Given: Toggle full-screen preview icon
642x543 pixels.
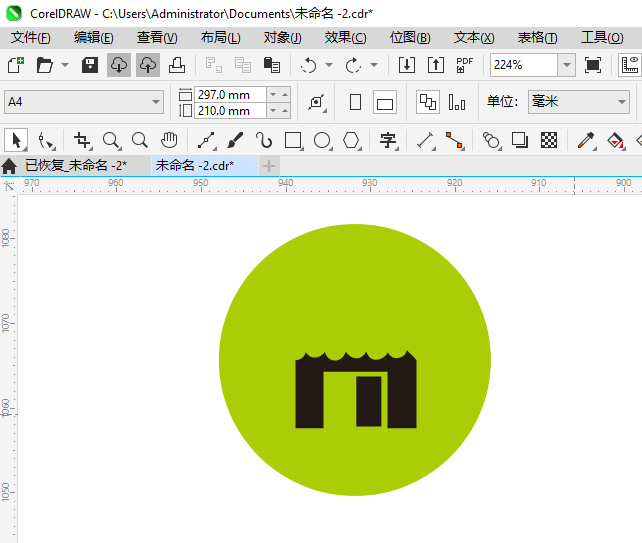Looking at the screenshot, I should 593,65.
